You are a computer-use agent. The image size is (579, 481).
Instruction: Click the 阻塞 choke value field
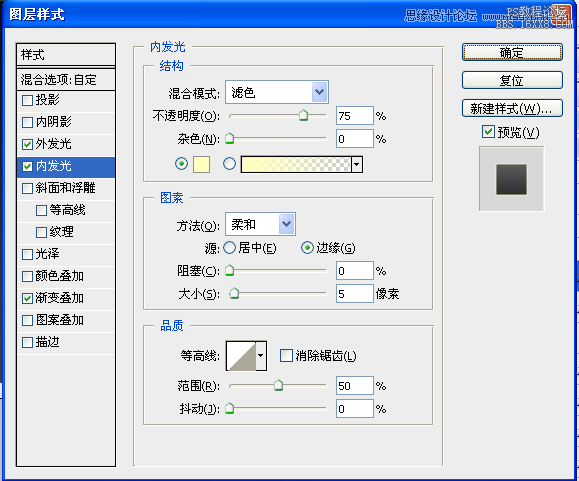click(x=354, y=271)
